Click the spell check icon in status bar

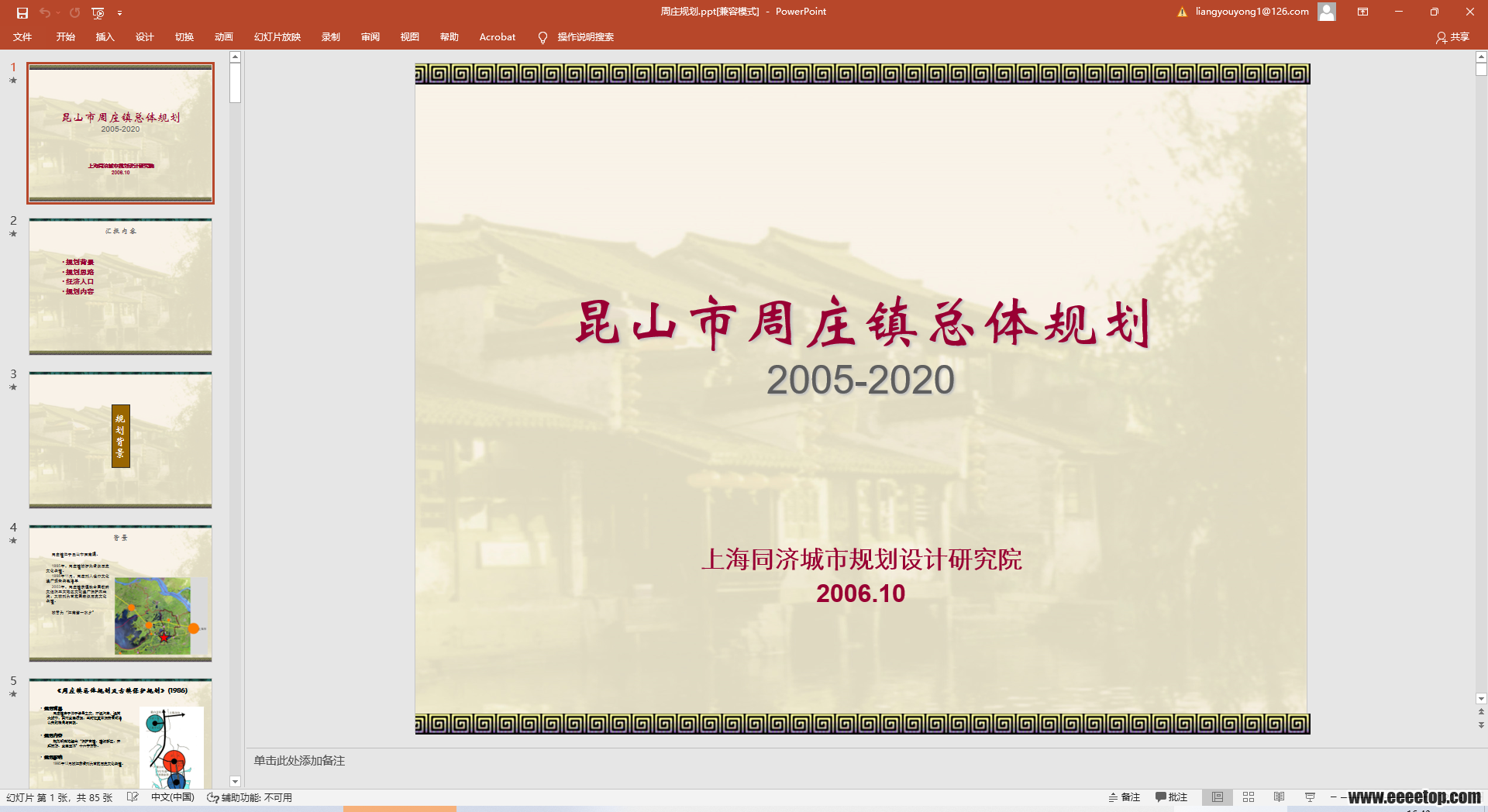[x=133, y=797]
